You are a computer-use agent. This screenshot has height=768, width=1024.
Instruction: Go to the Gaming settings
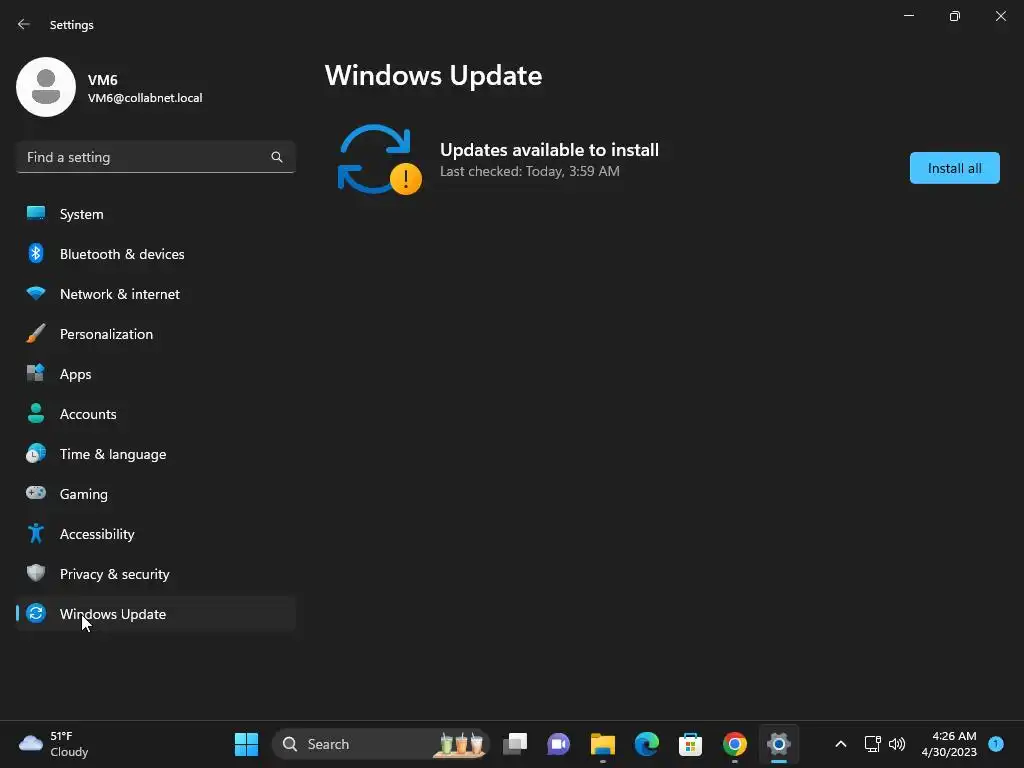[x=155, y=494]
